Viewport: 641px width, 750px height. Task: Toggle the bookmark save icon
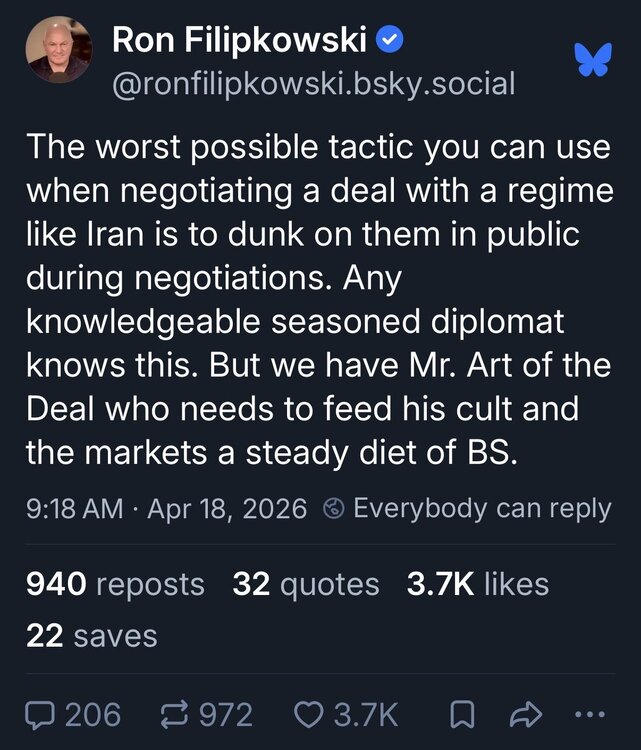coord(461,714)
